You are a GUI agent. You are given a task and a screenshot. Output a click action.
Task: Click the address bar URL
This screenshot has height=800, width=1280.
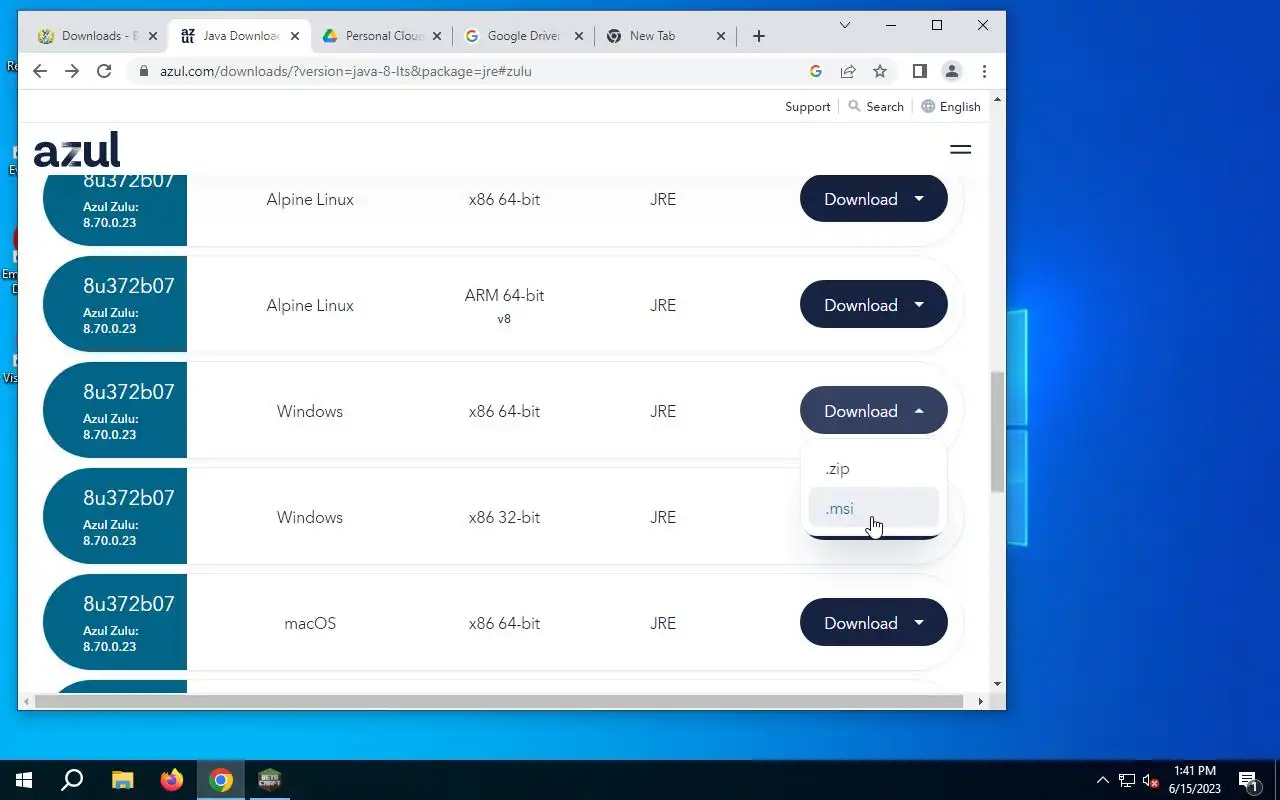345,71
